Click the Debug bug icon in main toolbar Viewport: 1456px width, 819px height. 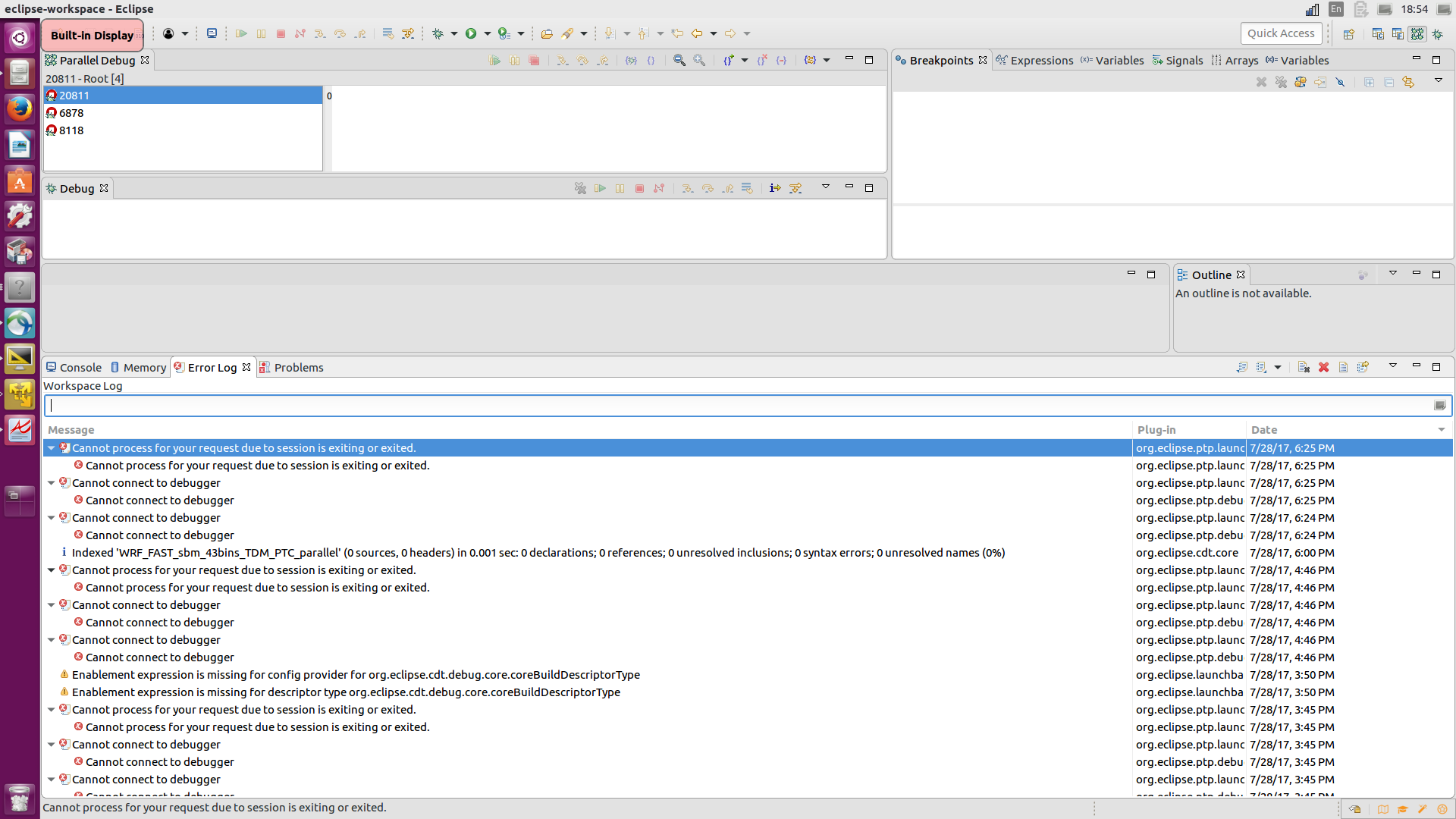(x=438, y=33)
